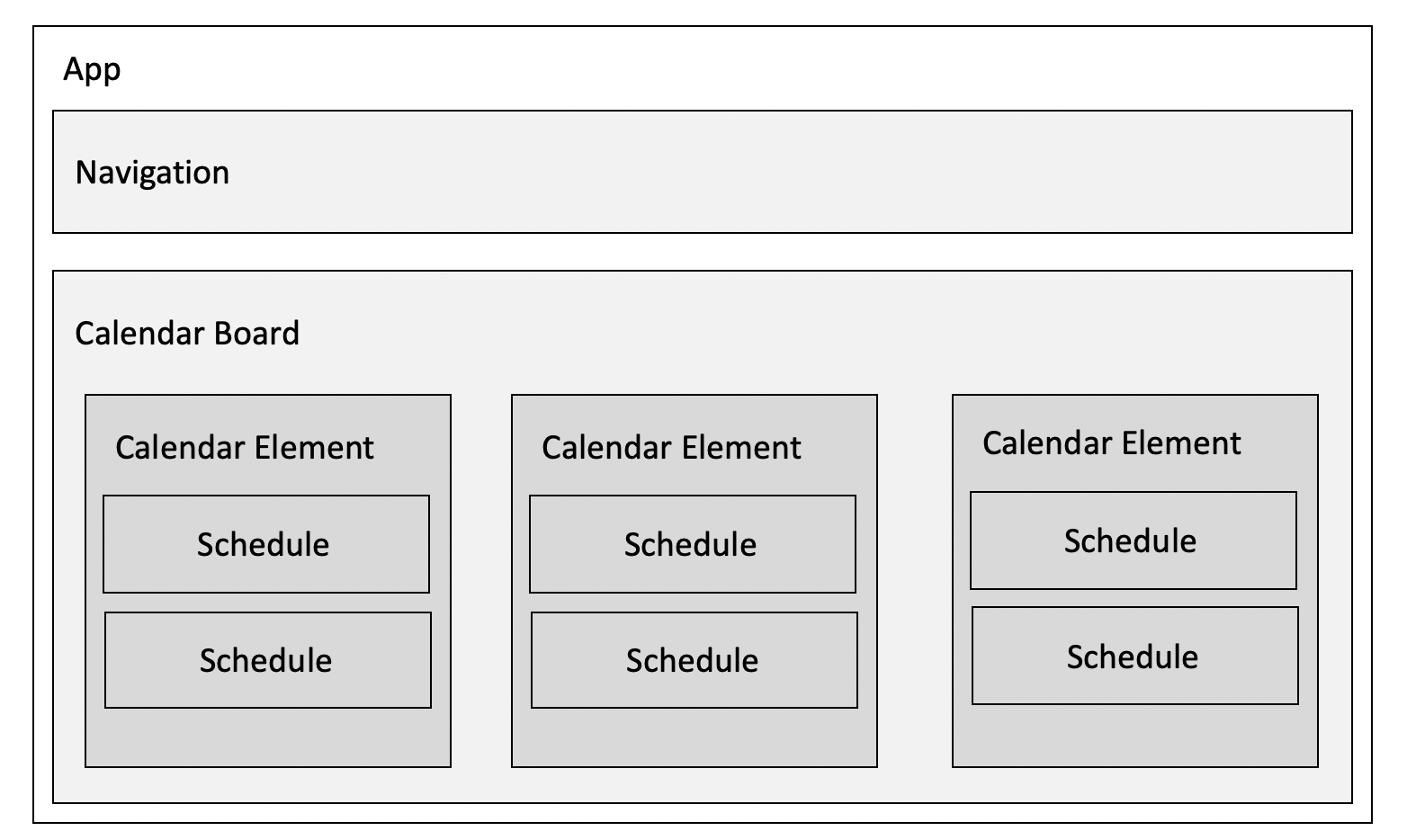Click the middle Calendar Element heading
Screen dimensions: 1407x840
(671, 447)
